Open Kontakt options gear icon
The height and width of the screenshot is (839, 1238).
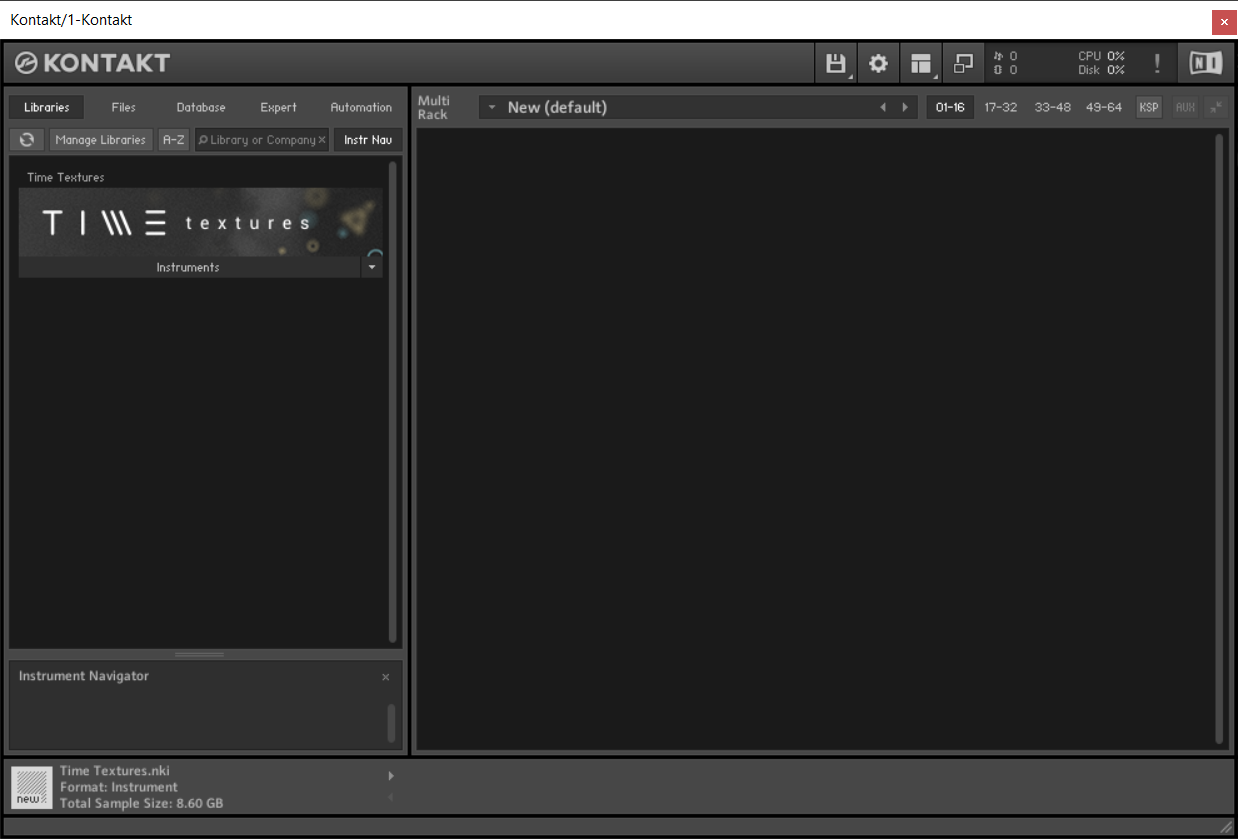(878, 64)
